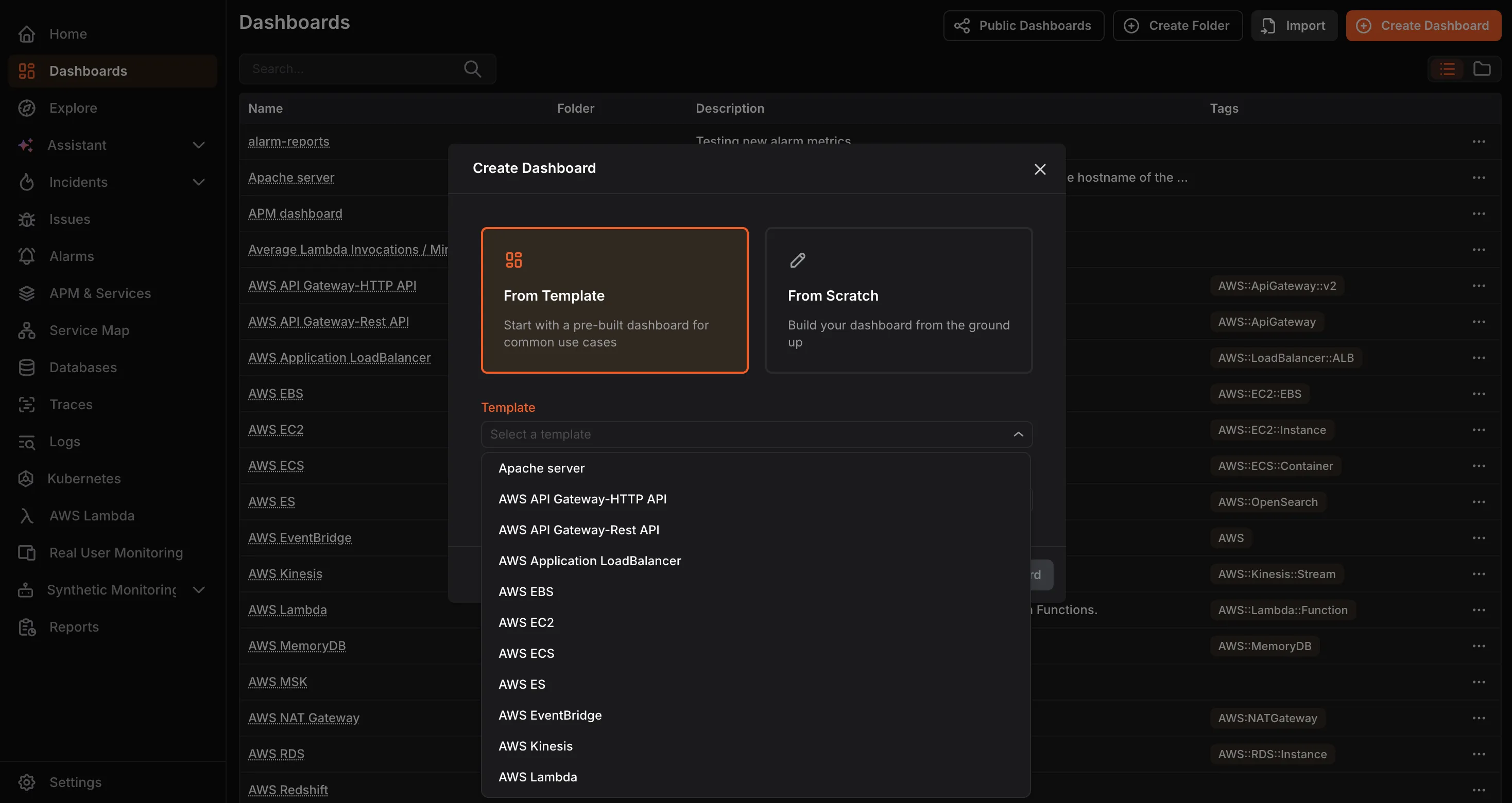
Task: Open row options for AWS NAT Gateway
Action: pos(1479,718)
